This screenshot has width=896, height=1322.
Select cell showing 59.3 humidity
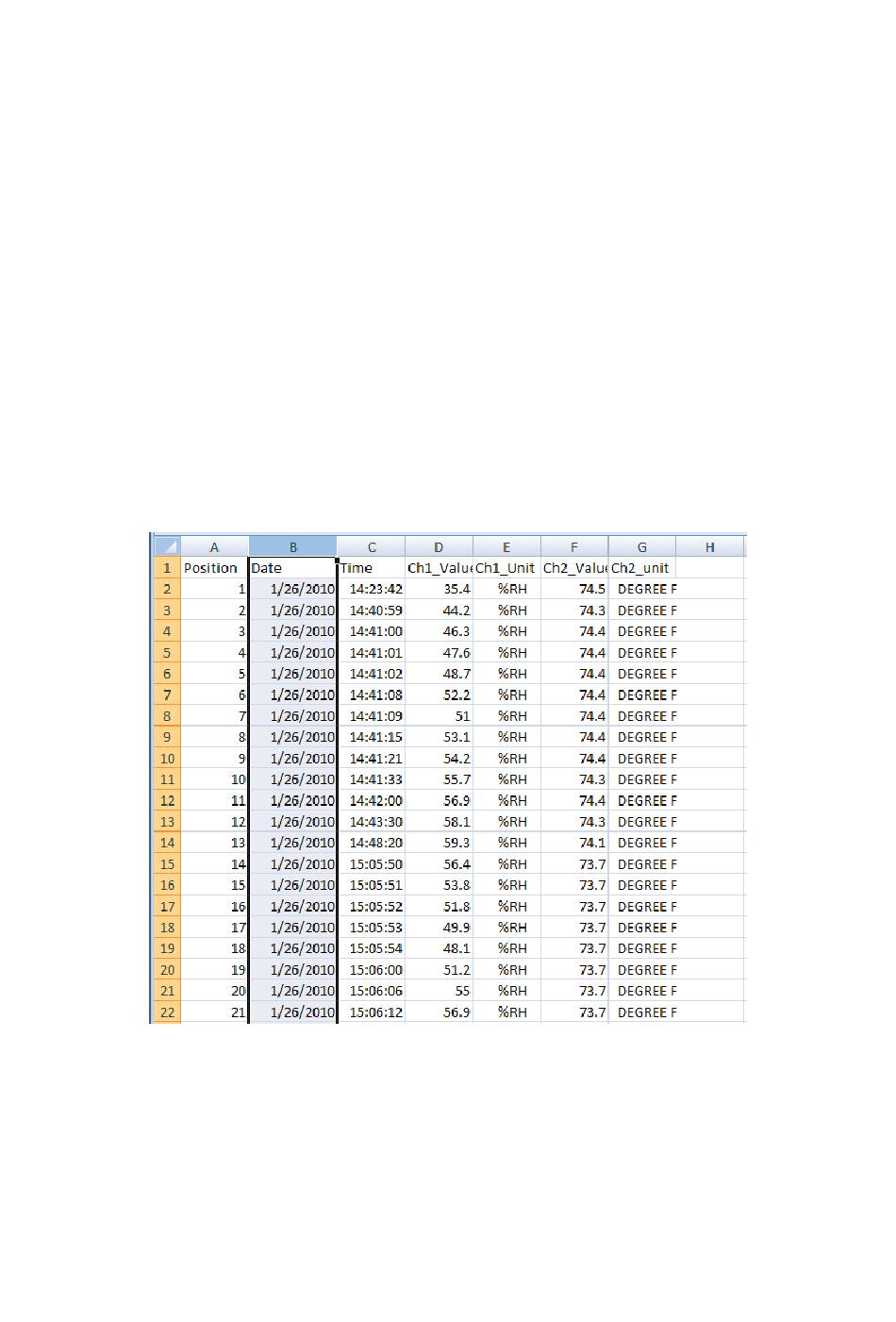point(439,843)
